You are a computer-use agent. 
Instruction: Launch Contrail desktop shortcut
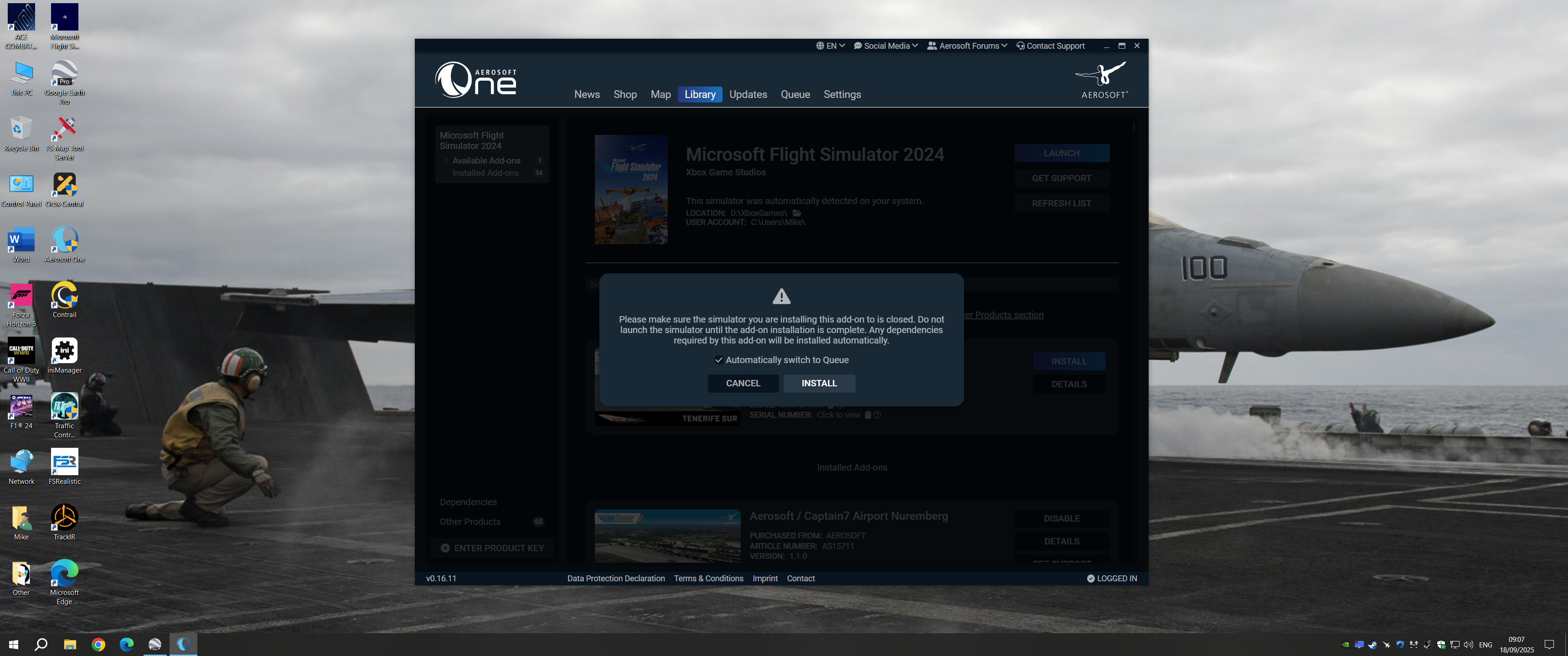65,300
